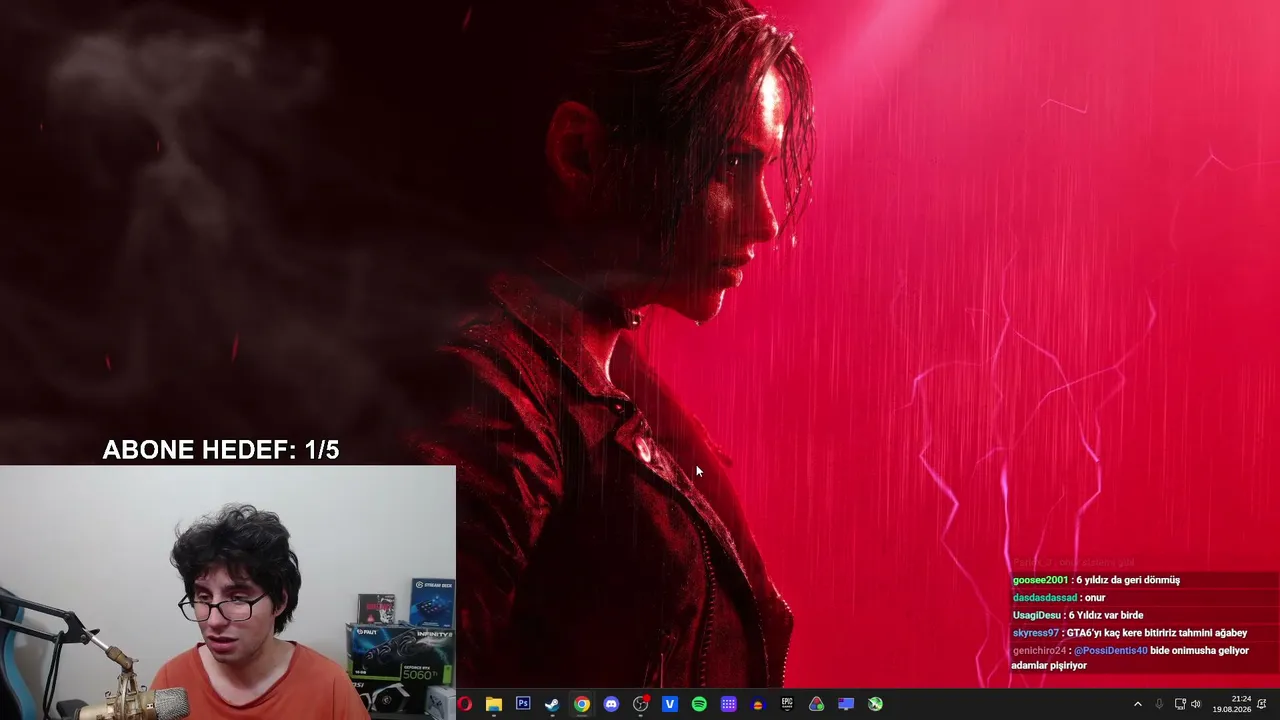
Task: Launch Epic Games from the taskbar
Action: (787, 704)
